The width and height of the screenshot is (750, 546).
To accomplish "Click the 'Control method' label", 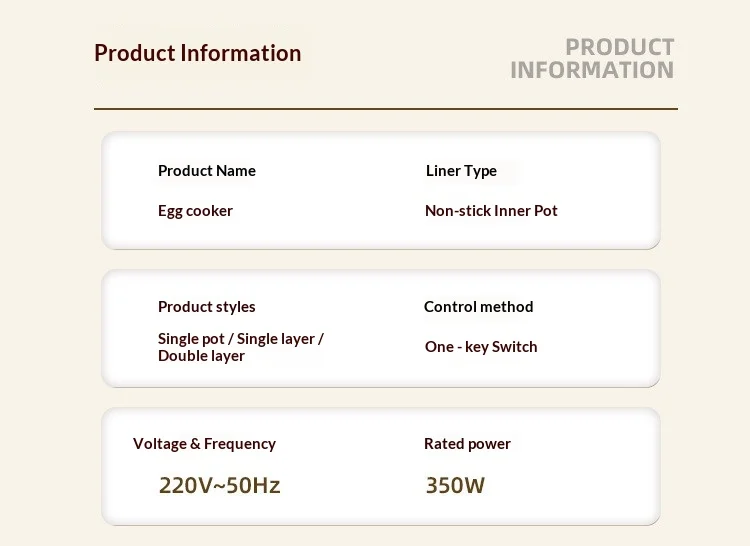I will pyautogui.click(x=478, y=306).
